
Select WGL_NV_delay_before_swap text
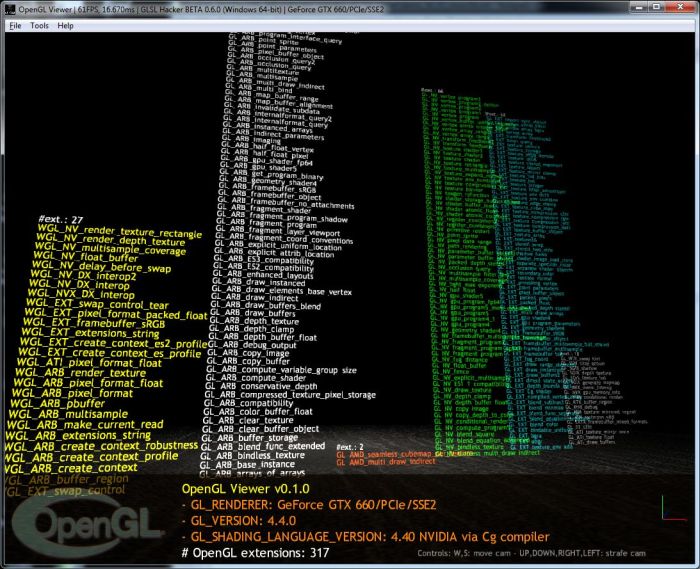[101, 267]
